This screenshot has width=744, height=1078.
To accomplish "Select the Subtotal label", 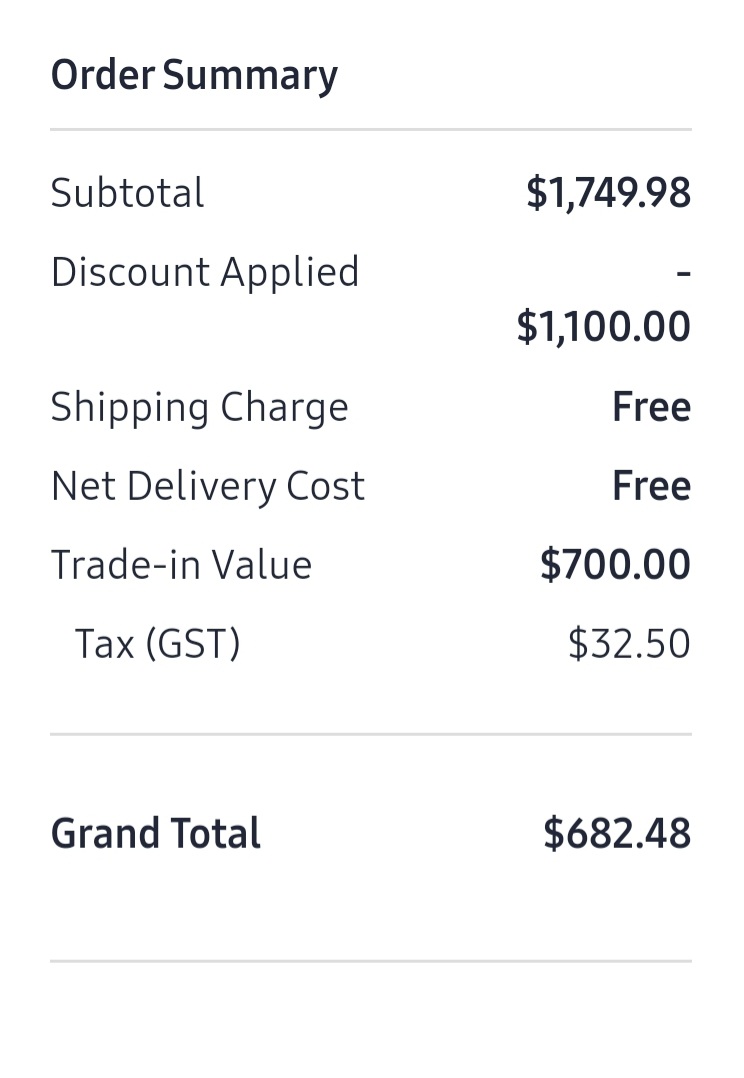I will pos(128,192).
